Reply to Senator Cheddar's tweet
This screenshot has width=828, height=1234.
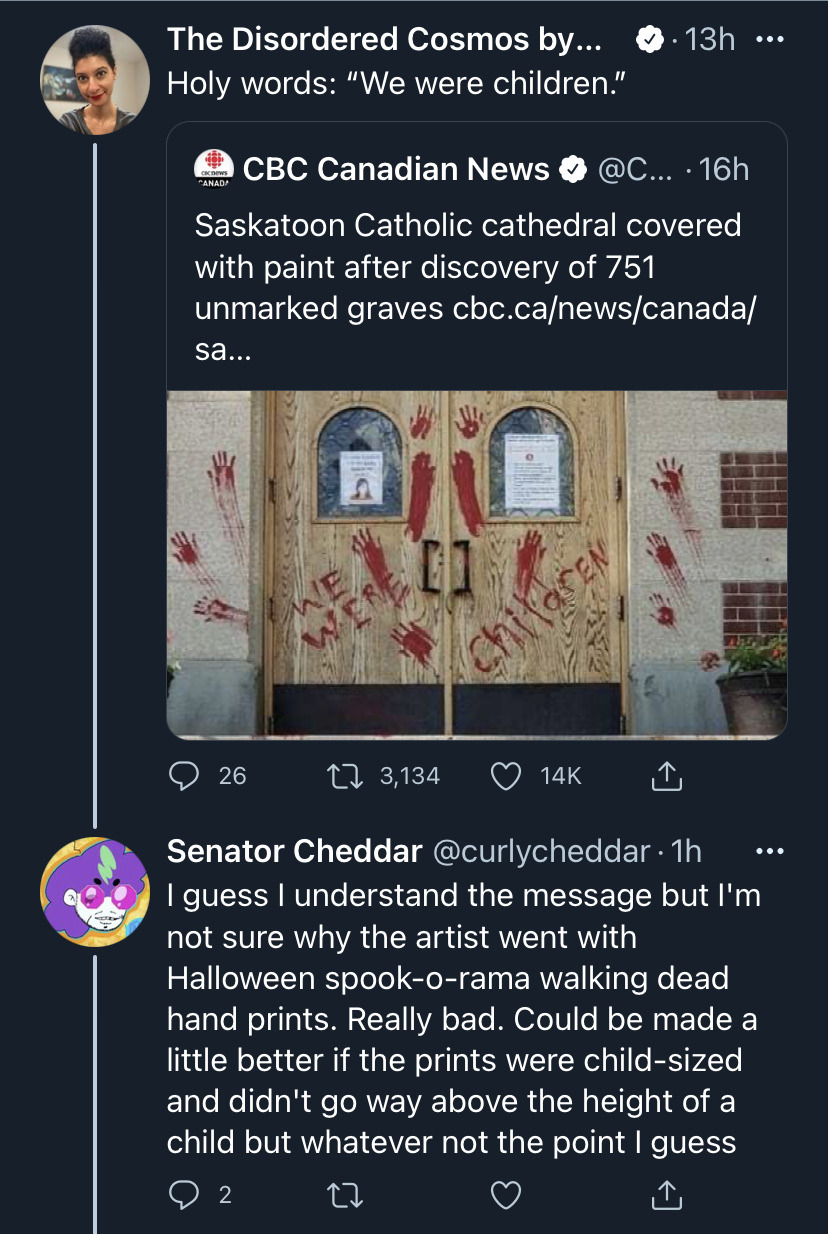(x=184, y=1194)
